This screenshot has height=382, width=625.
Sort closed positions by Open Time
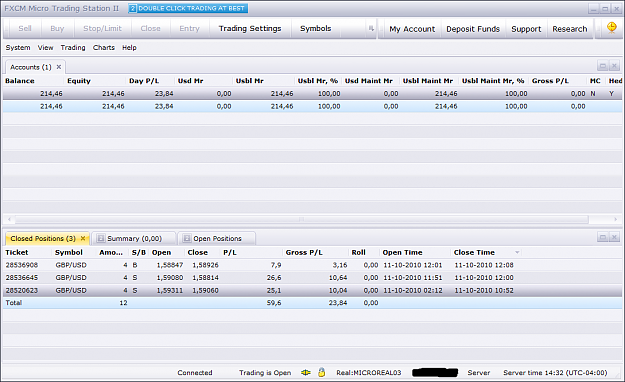click(402, 252)
